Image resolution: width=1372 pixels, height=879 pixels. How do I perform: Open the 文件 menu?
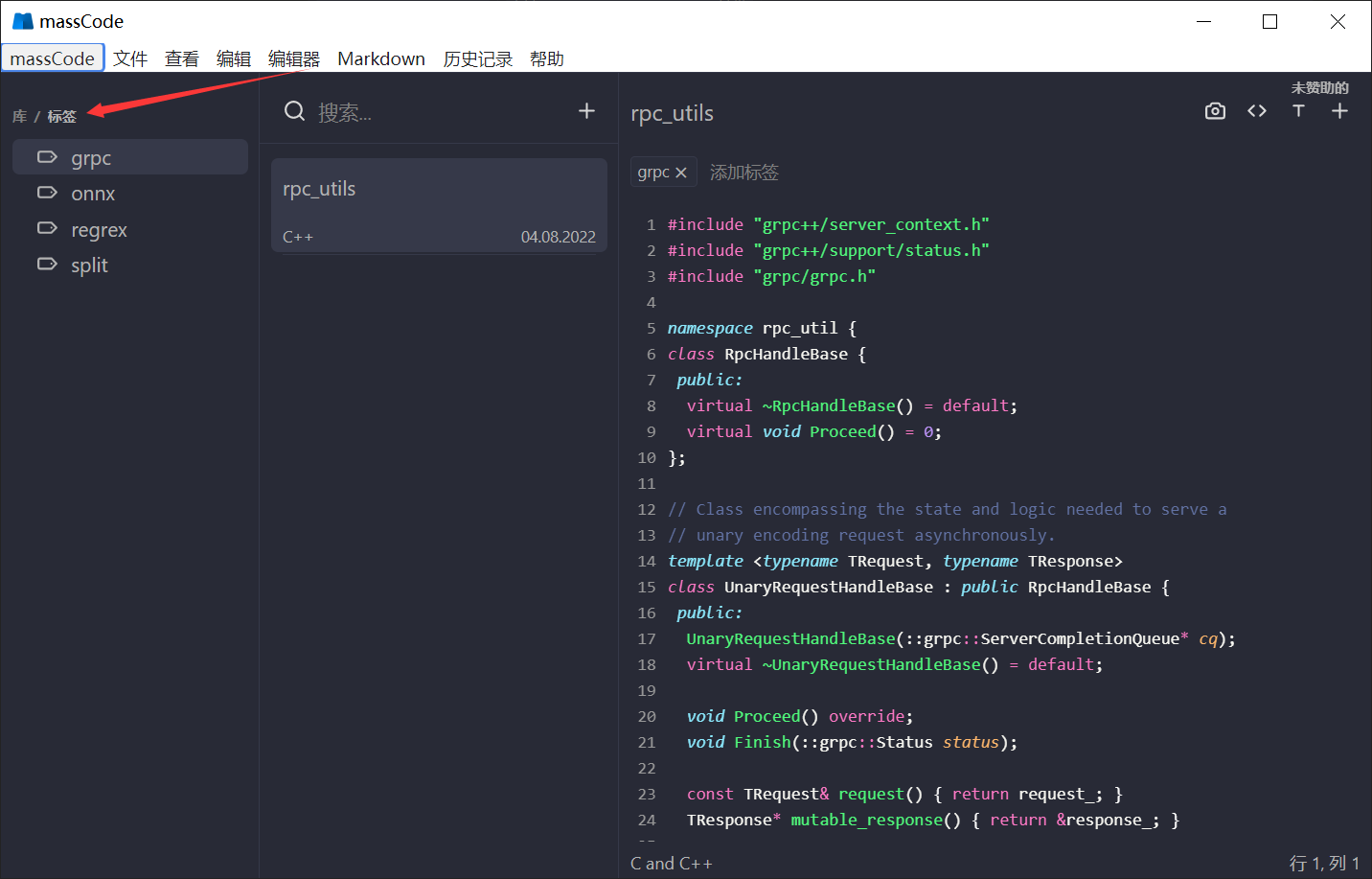(130, 58)
